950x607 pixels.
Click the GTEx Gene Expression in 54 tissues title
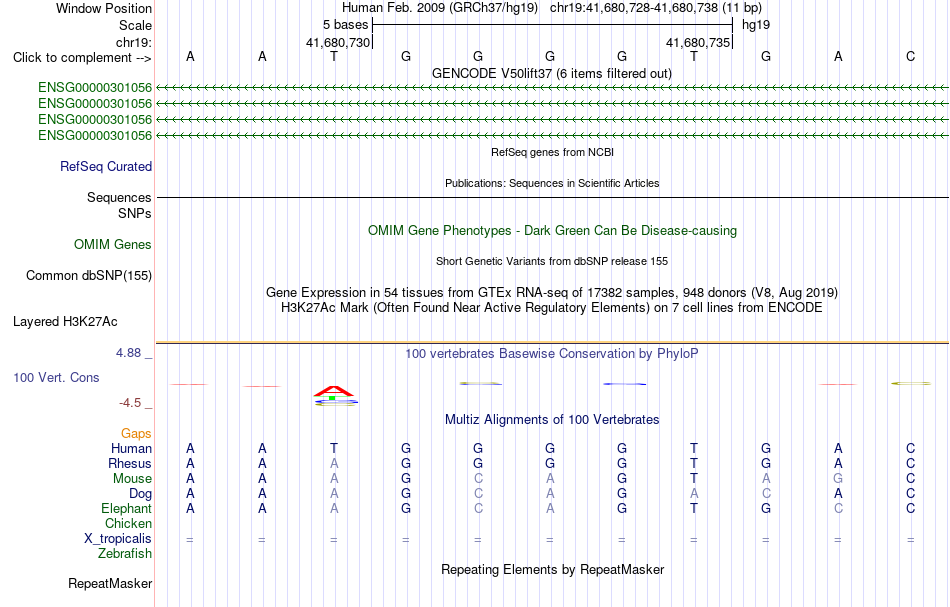[x=552, y=293]
